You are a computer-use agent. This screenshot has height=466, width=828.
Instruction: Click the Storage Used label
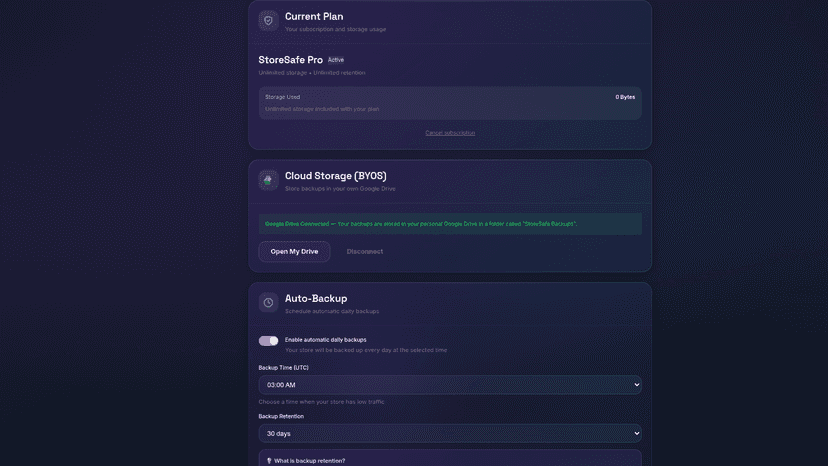point(283,97)
